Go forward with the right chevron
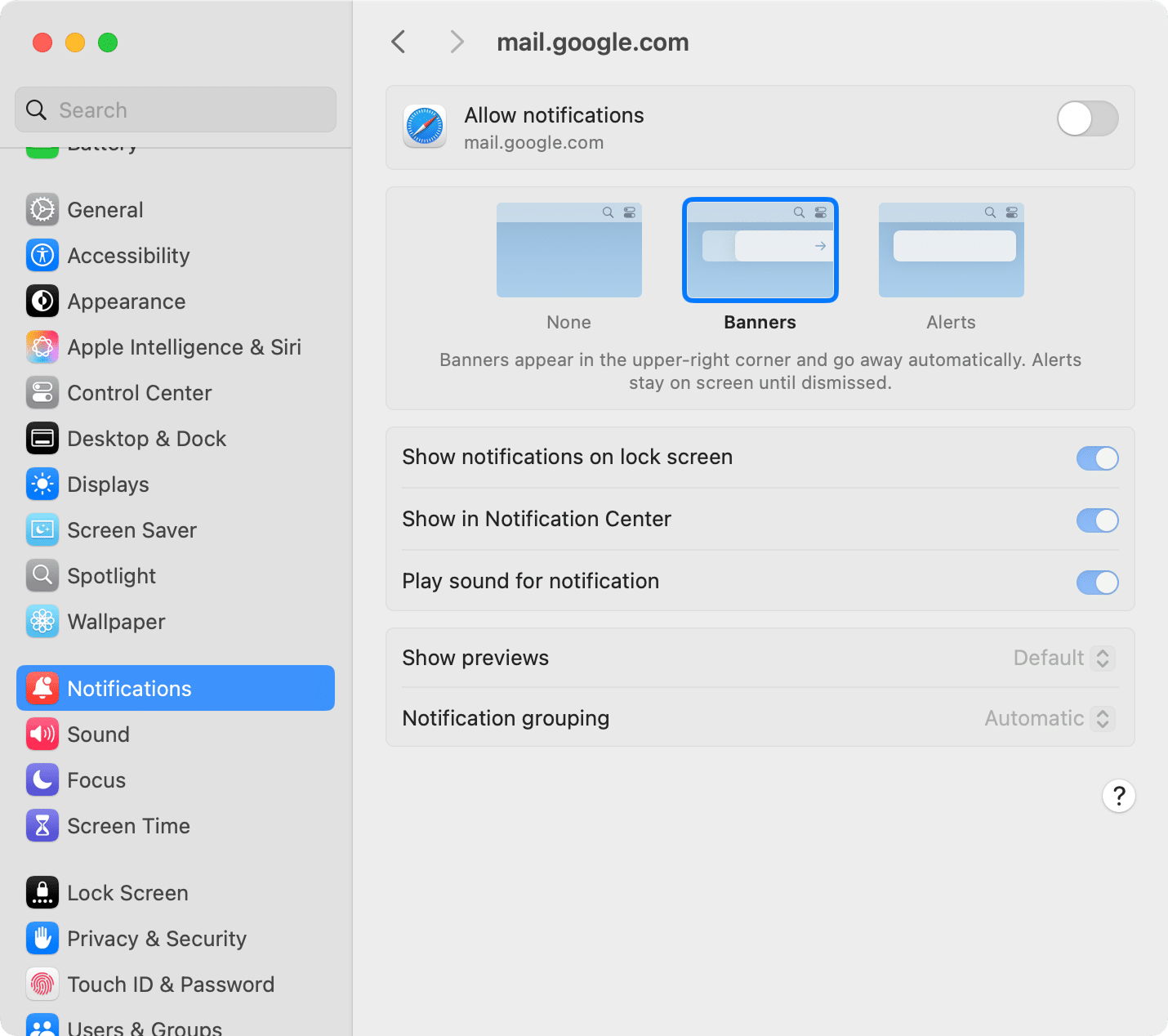The width and height of the screenshot is (1168, 1036). [x=457, y=42]
